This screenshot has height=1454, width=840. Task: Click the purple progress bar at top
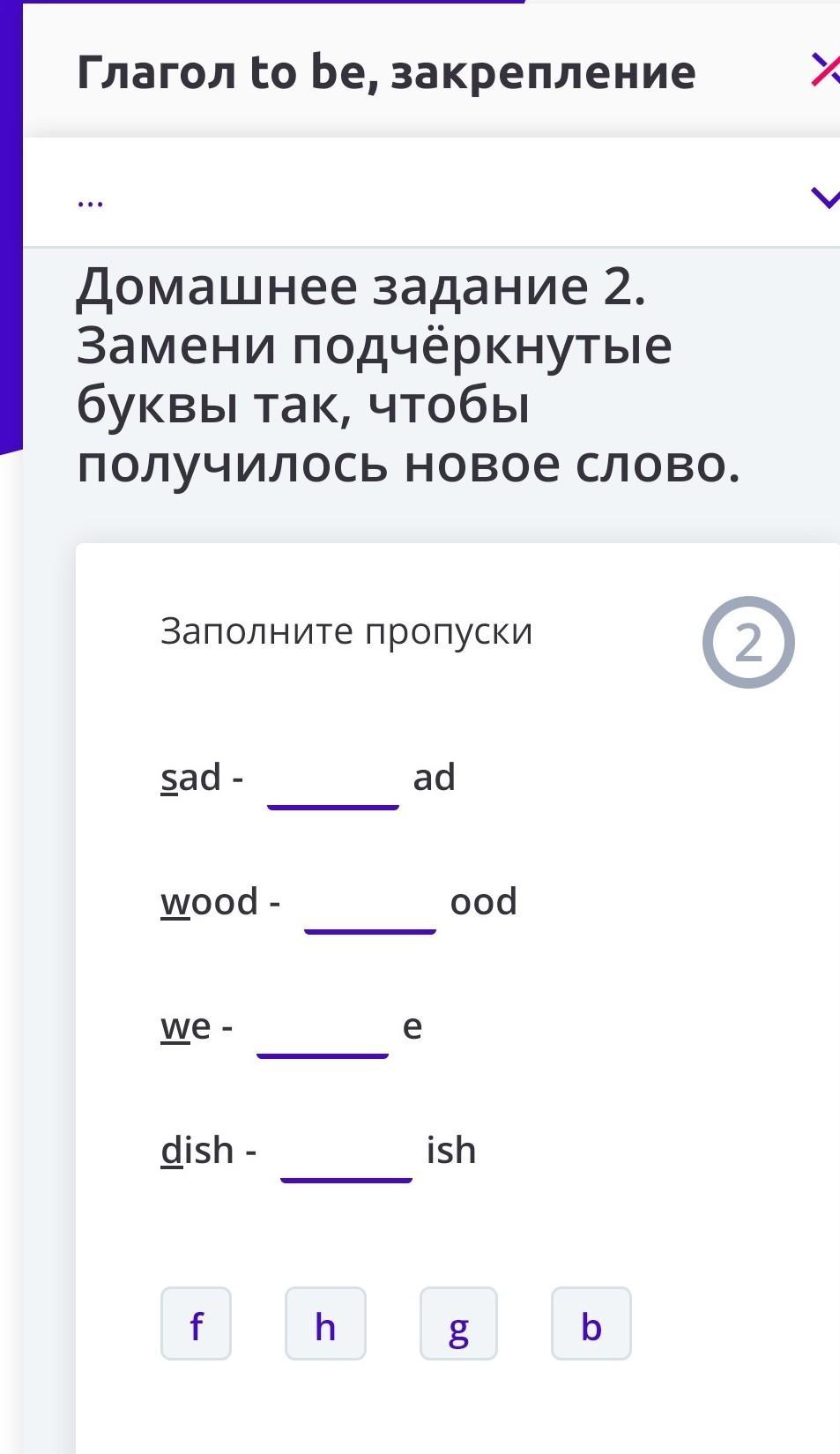tap(264, 3)
